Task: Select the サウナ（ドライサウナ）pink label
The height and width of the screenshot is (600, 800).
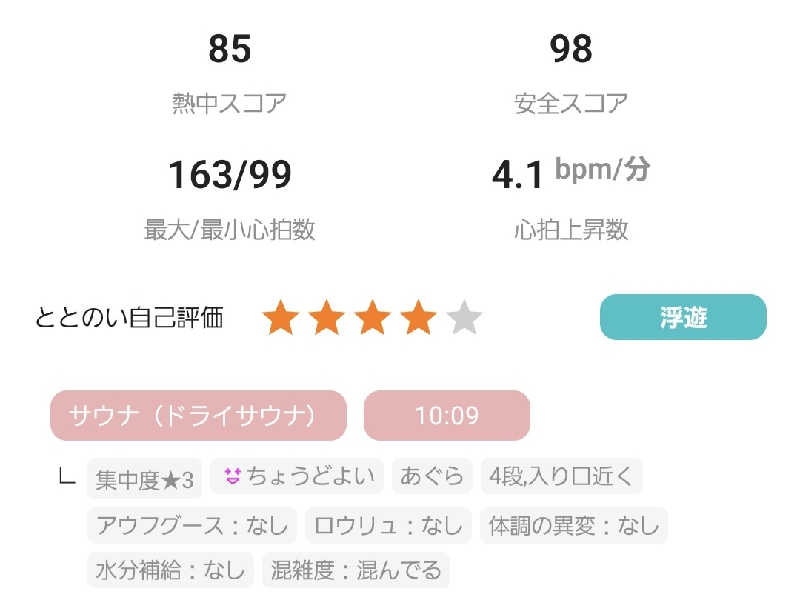Action: click(198, 415)
